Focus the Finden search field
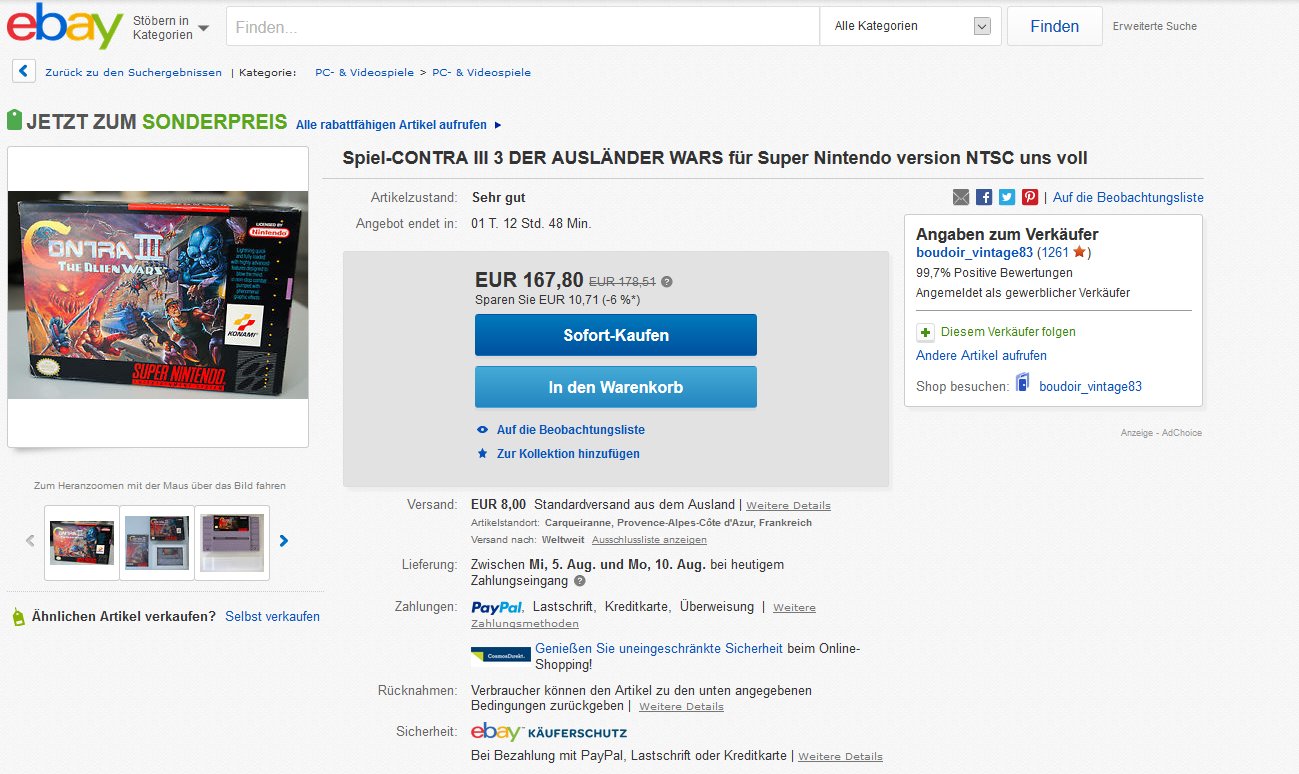1299x774 pixels. [x=522, y=27]
